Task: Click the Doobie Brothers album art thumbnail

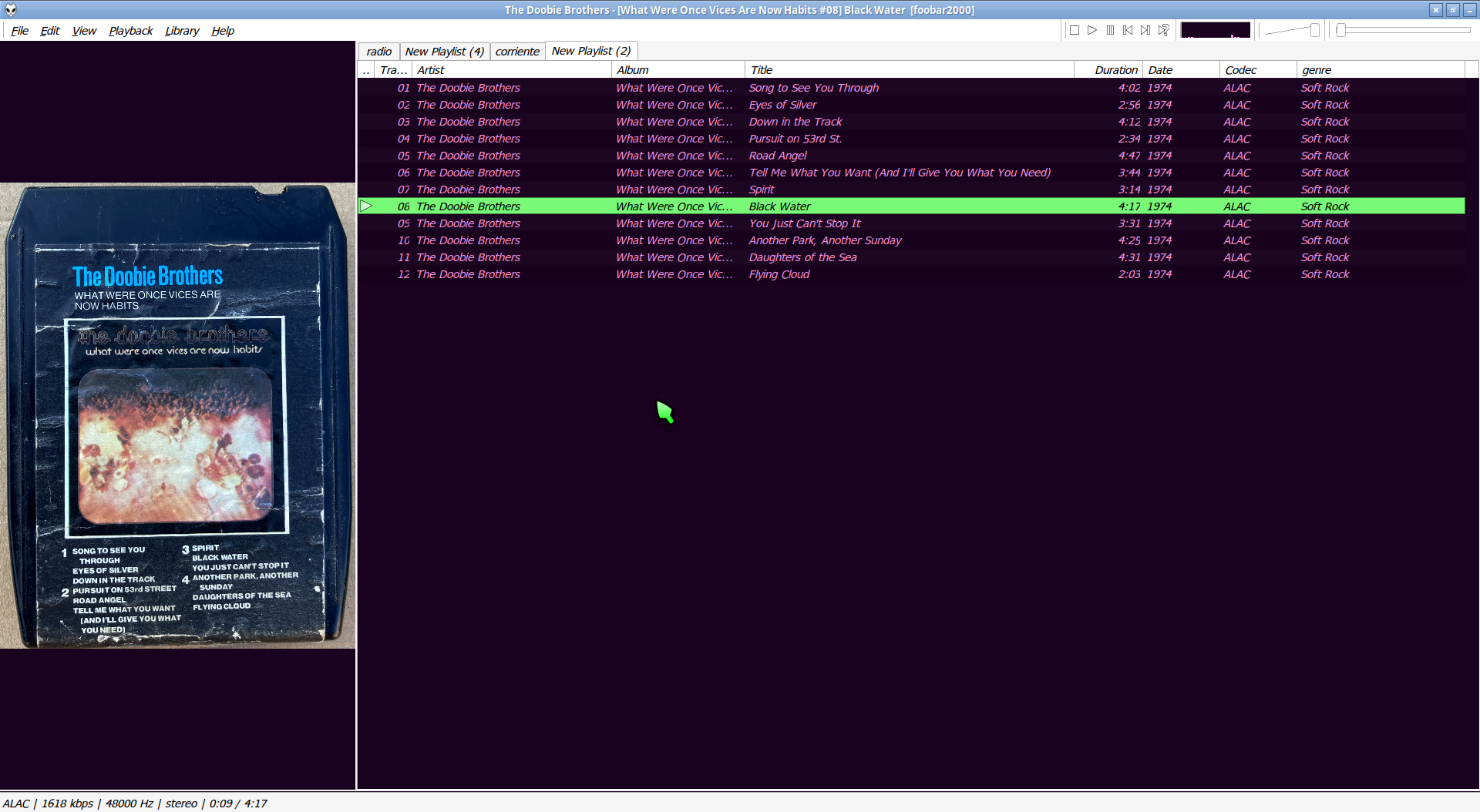Action: 177,415
